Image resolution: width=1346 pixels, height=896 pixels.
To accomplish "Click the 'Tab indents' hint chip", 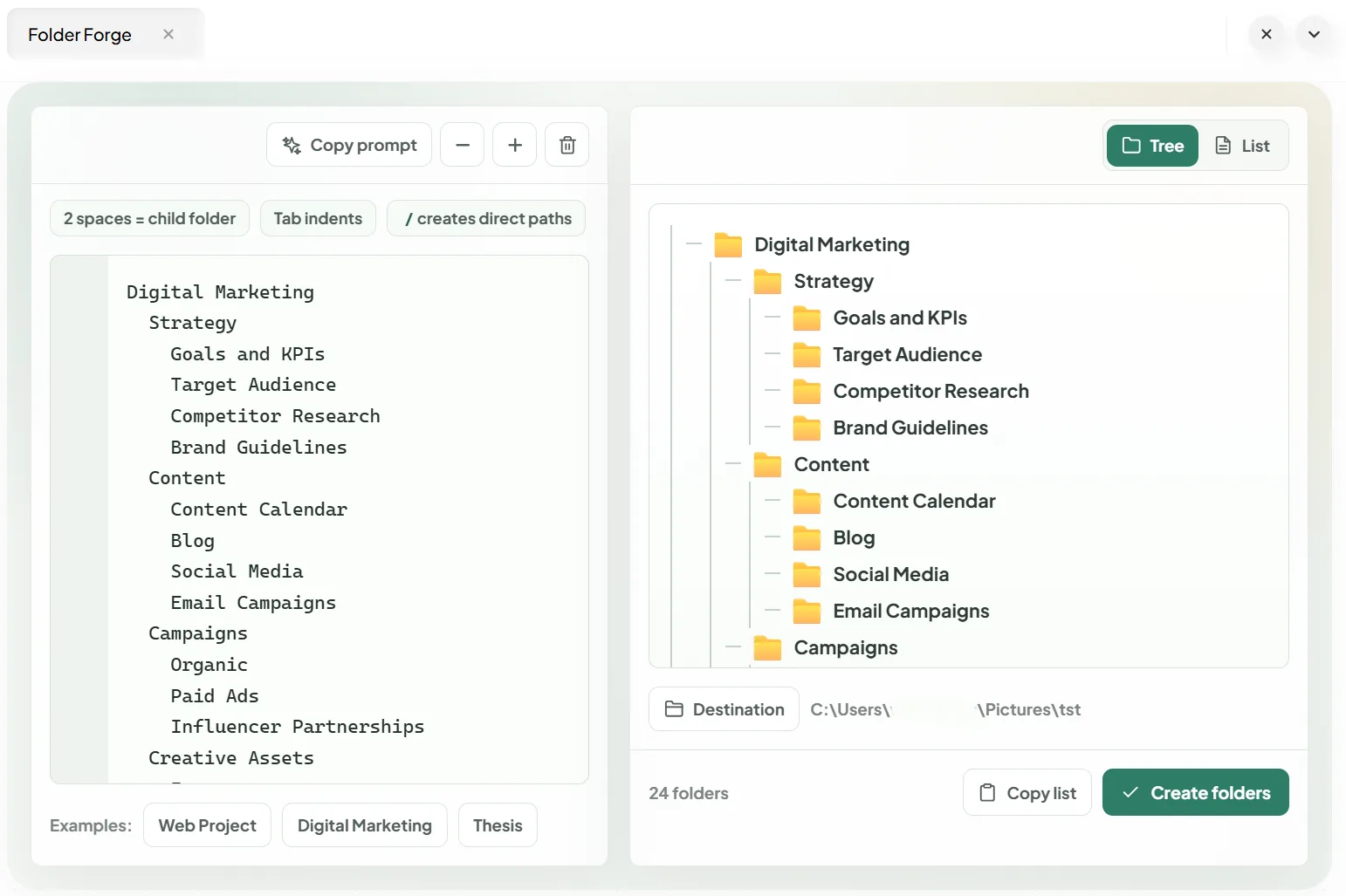I will click(318, 218).
